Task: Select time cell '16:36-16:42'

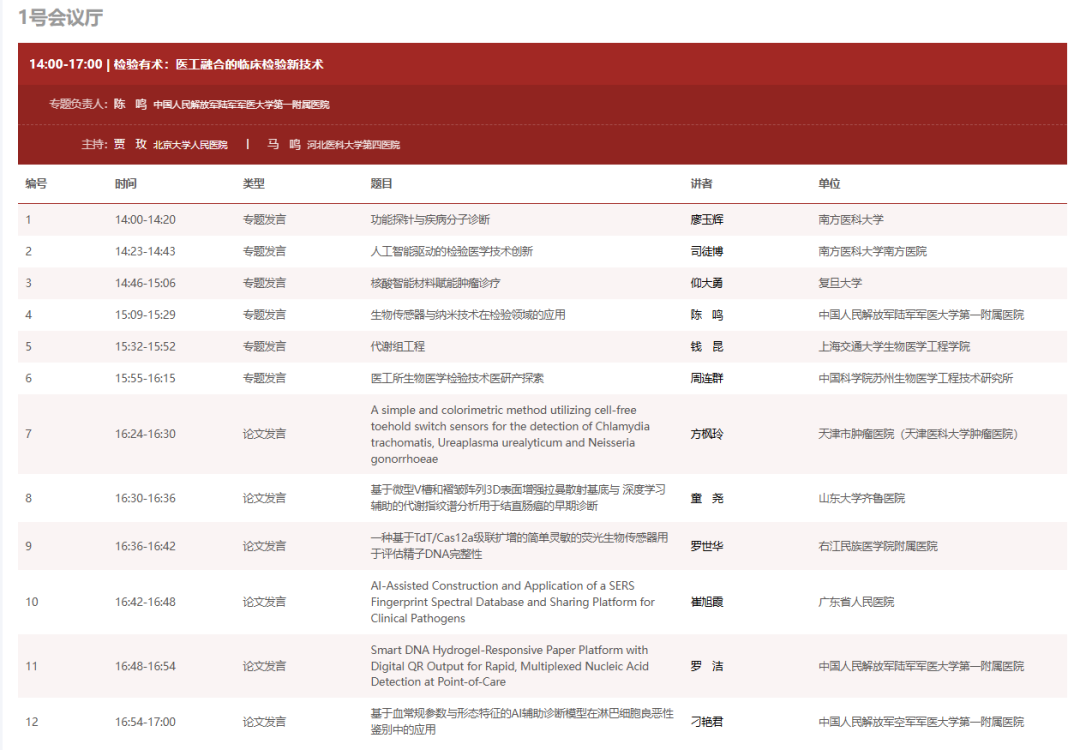Action: tap(145, 546)
